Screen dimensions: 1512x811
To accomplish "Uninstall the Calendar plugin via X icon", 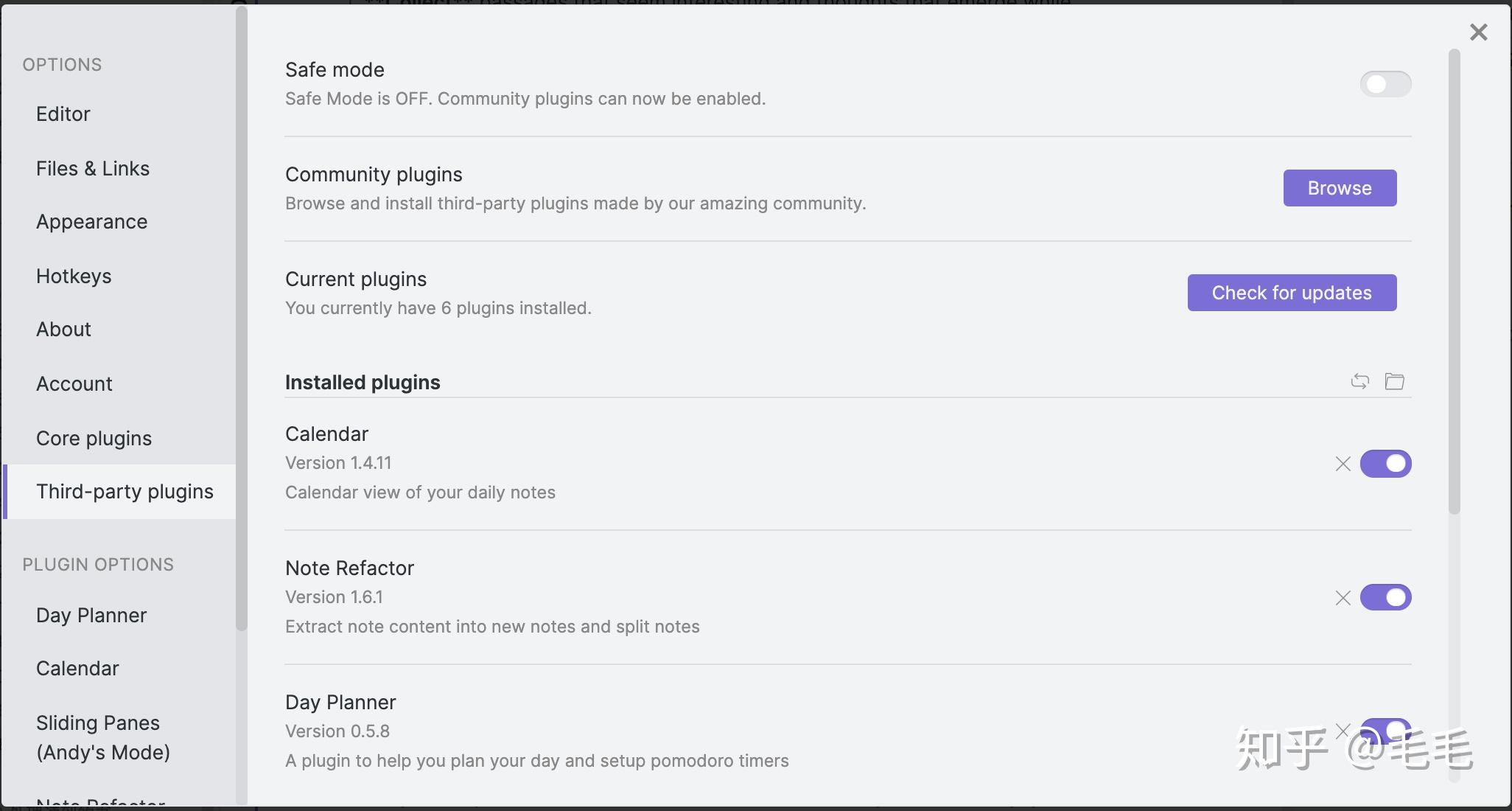I will (x=1343, y=464).
